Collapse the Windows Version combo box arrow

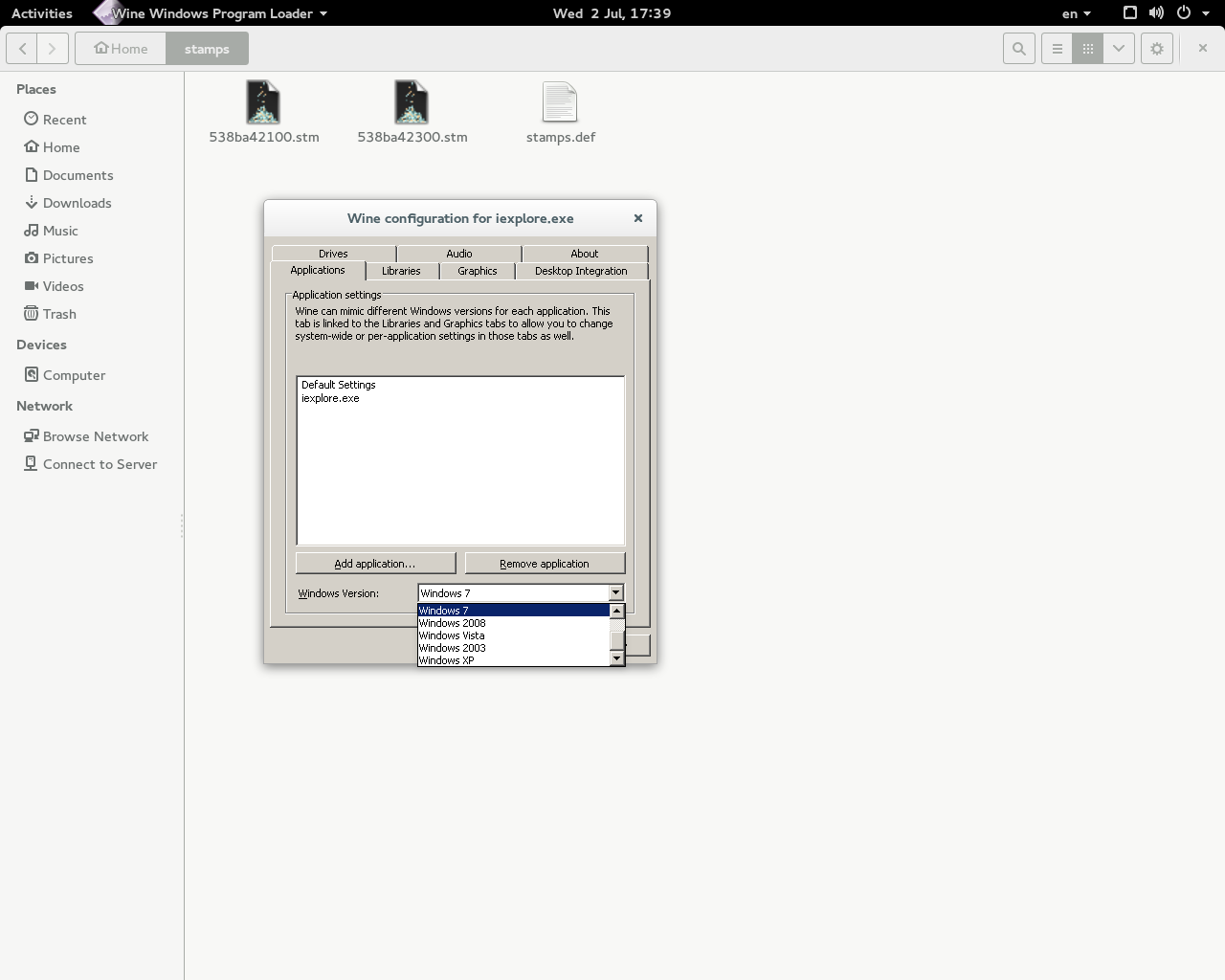coord(616,593)
